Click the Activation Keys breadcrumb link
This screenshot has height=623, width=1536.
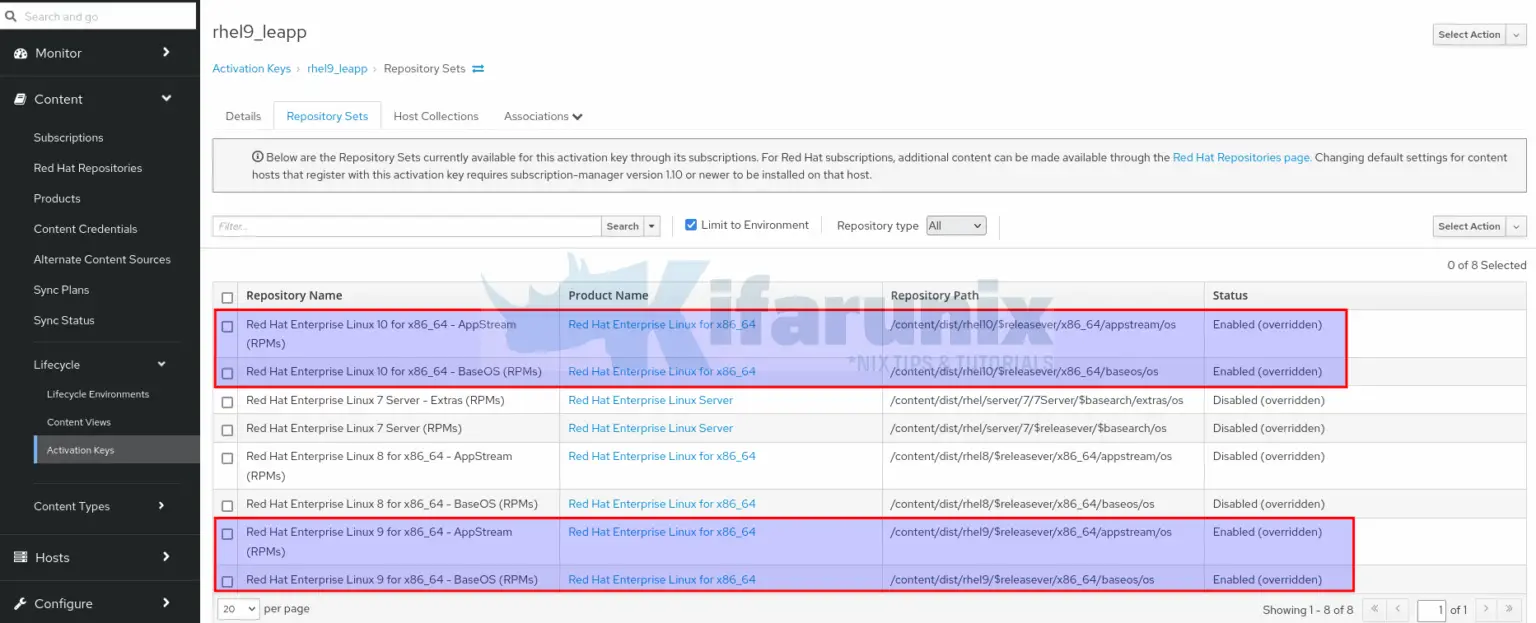coord(251,68)
